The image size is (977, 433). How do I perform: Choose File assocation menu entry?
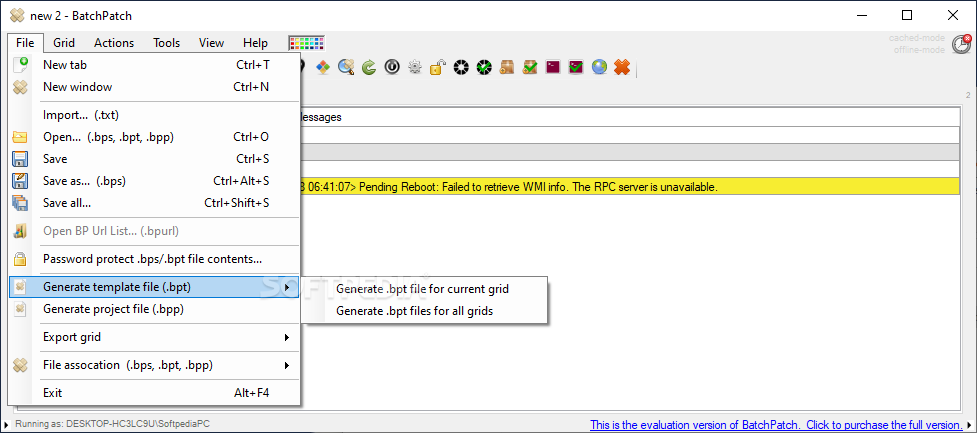(x=155, y=365)
